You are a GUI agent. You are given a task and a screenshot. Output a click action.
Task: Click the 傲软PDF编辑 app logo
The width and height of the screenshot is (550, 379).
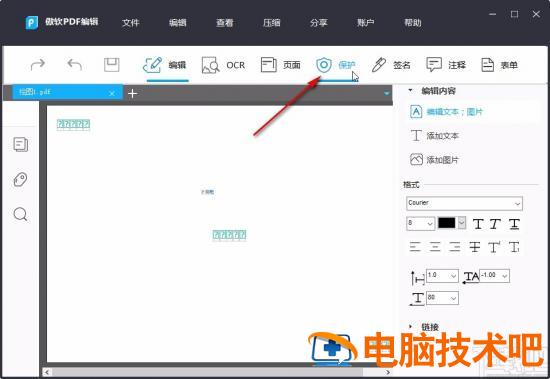click(31, 22)
